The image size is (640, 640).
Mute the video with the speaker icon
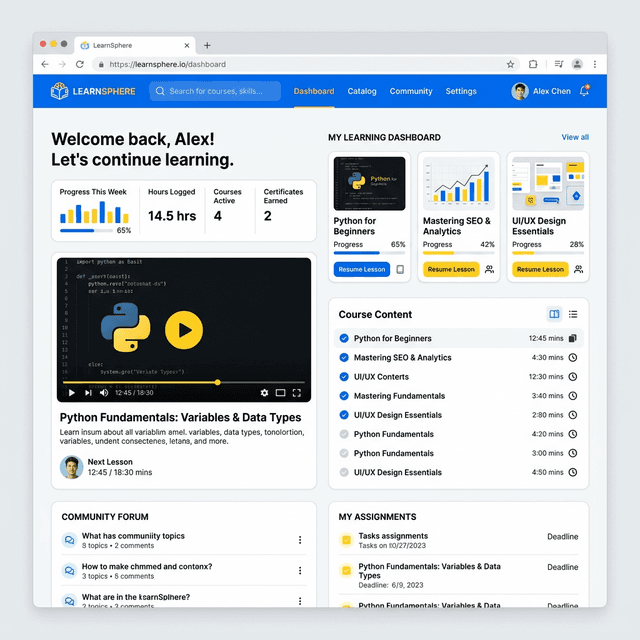tap(104, 393)
